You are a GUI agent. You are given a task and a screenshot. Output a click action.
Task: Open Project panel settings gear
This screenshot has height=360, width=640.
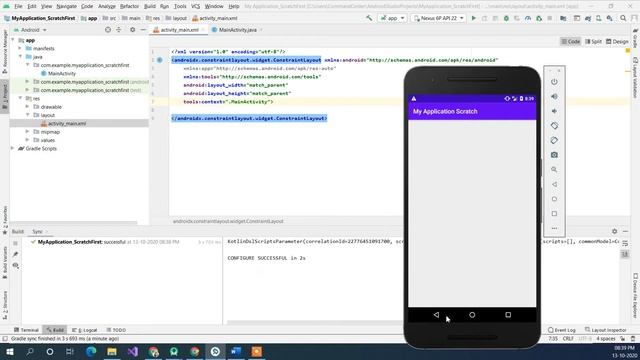click(x=132, y=30)
